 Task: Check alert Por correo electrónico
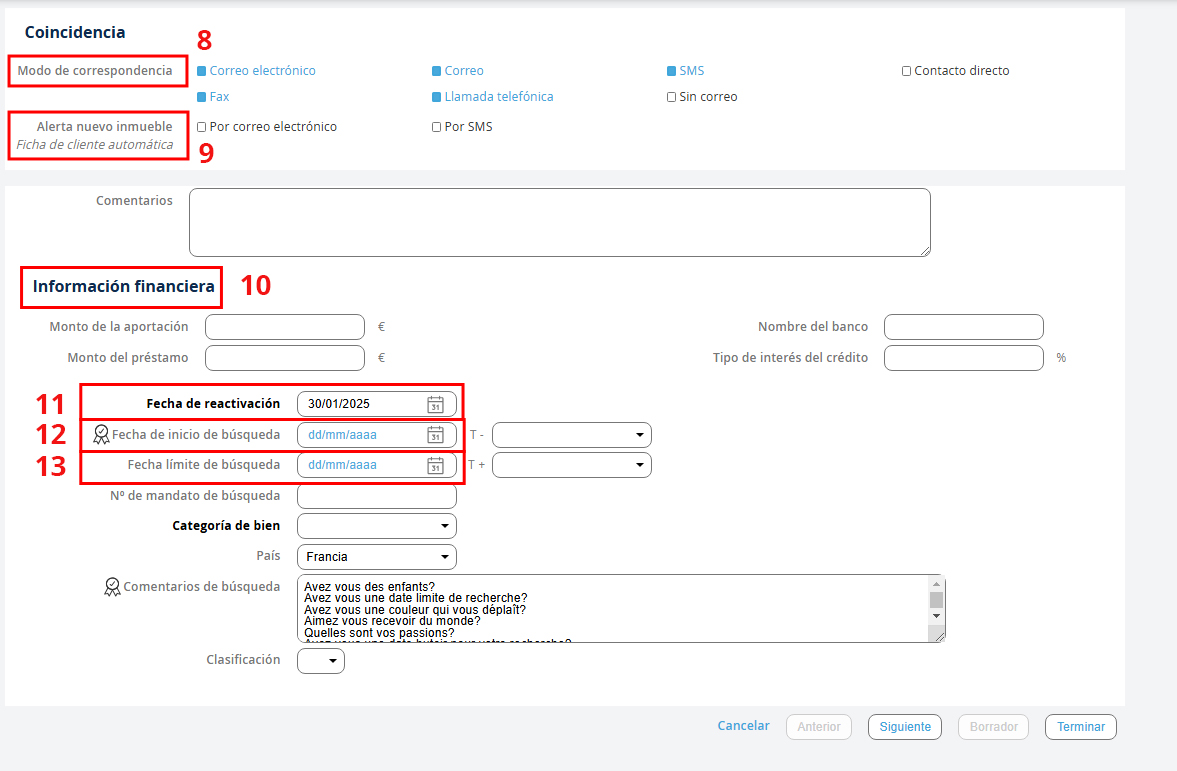coord(202,127)
